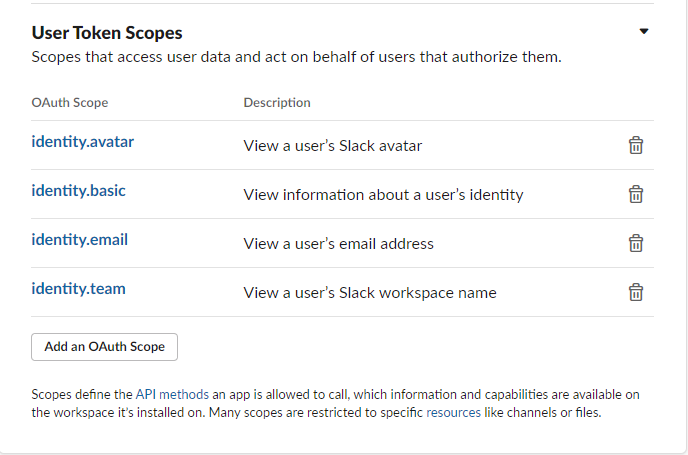Select text 'View a user's Slack workspace name'
Viewport: 688px width, 455px height.
[x=370, y=293]
